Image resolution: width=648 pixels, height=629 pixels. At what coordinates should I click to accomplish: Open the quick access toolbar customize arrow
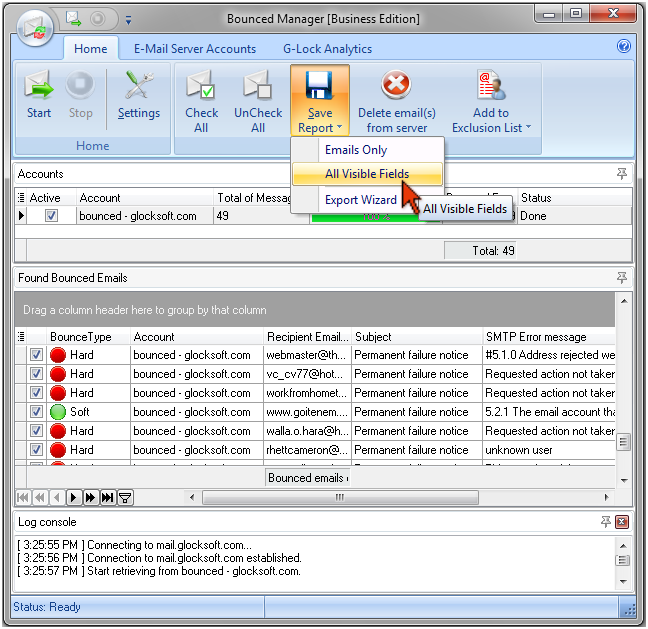129,20
